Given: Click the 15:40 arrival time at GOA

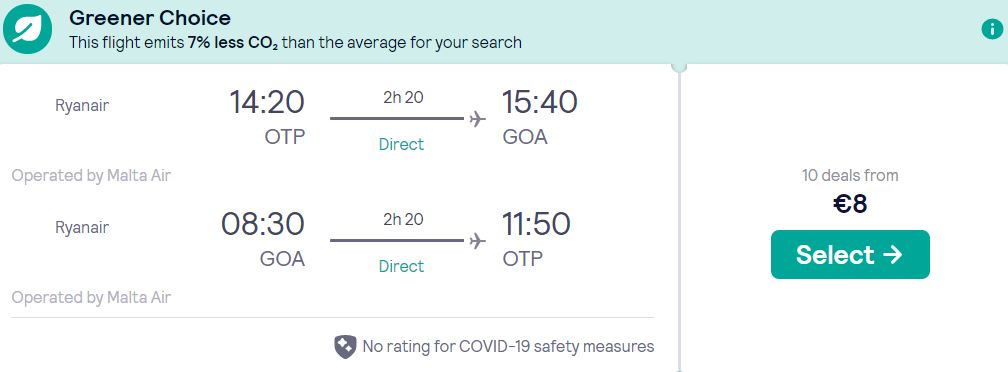Looking at the screenshot, I should [x=539, y=102].
